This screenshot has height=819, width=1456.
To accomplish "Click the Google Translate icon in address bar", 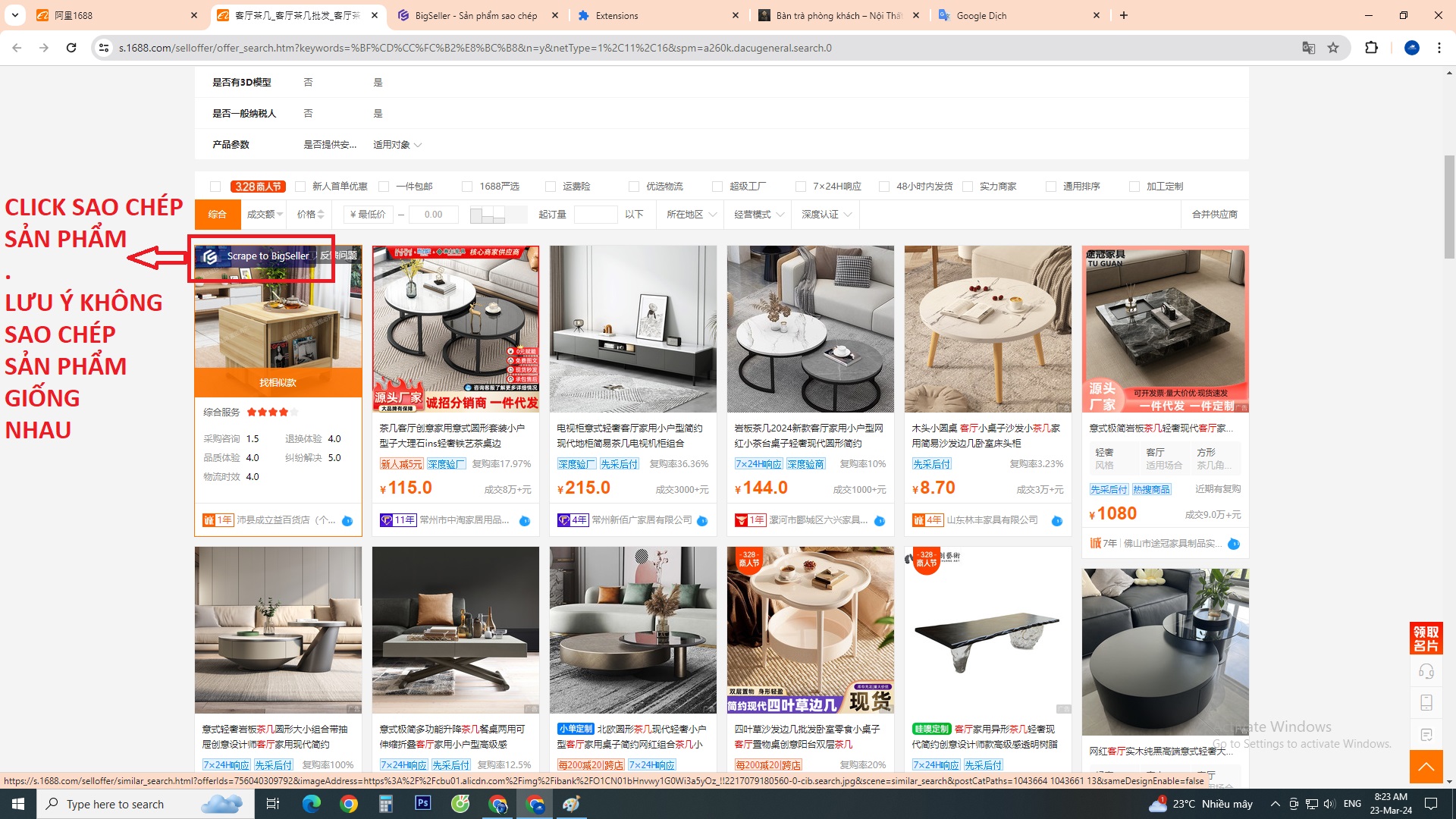I will click(1308, 48).
